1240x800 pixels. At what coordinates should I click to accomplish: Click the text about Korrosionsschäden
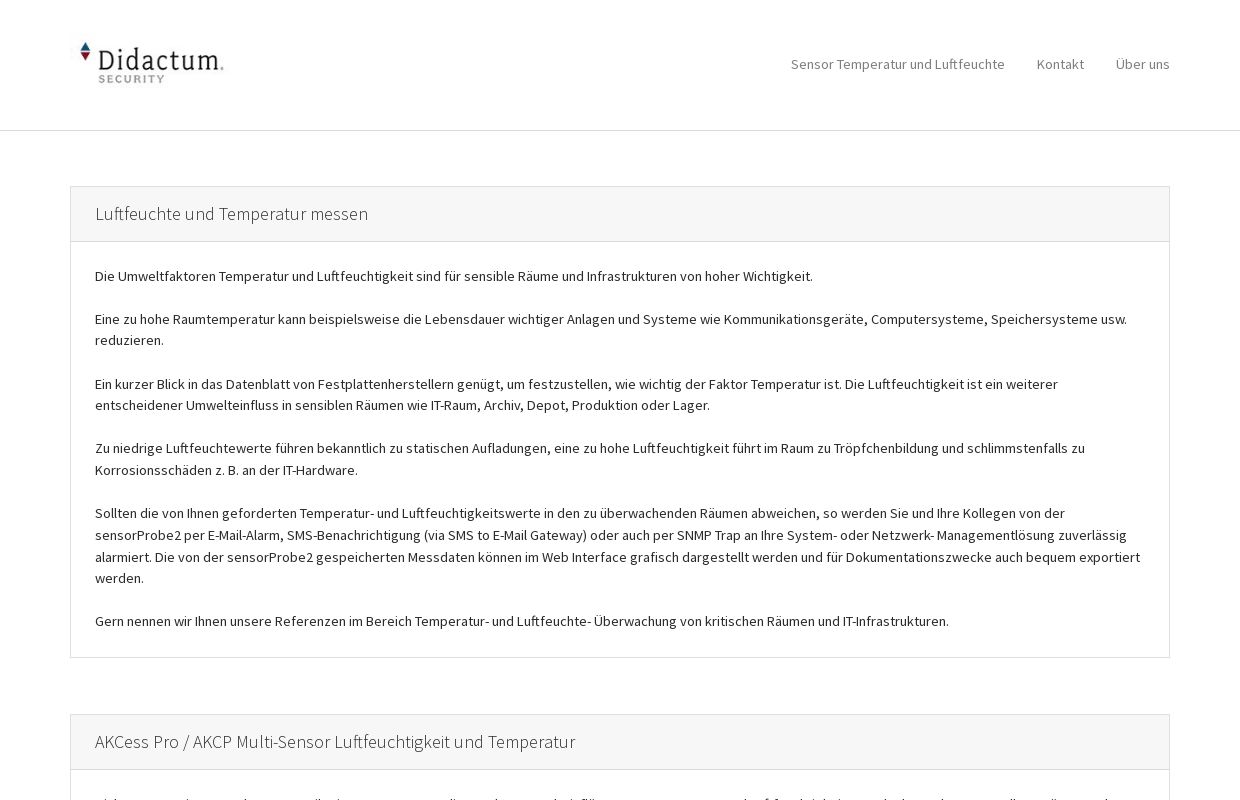coord(590,459)
